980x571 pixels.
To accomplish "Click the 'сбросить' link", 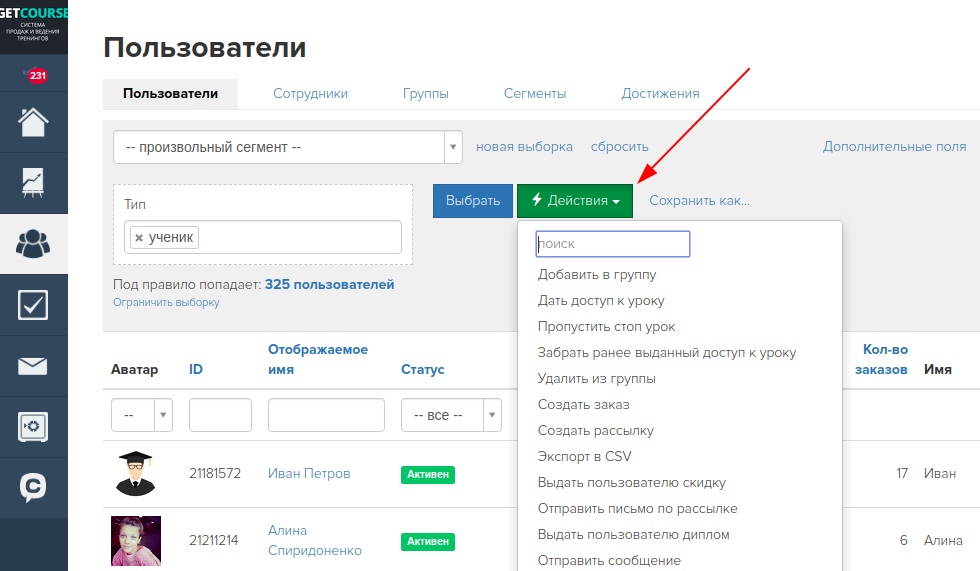I will 619,147.
